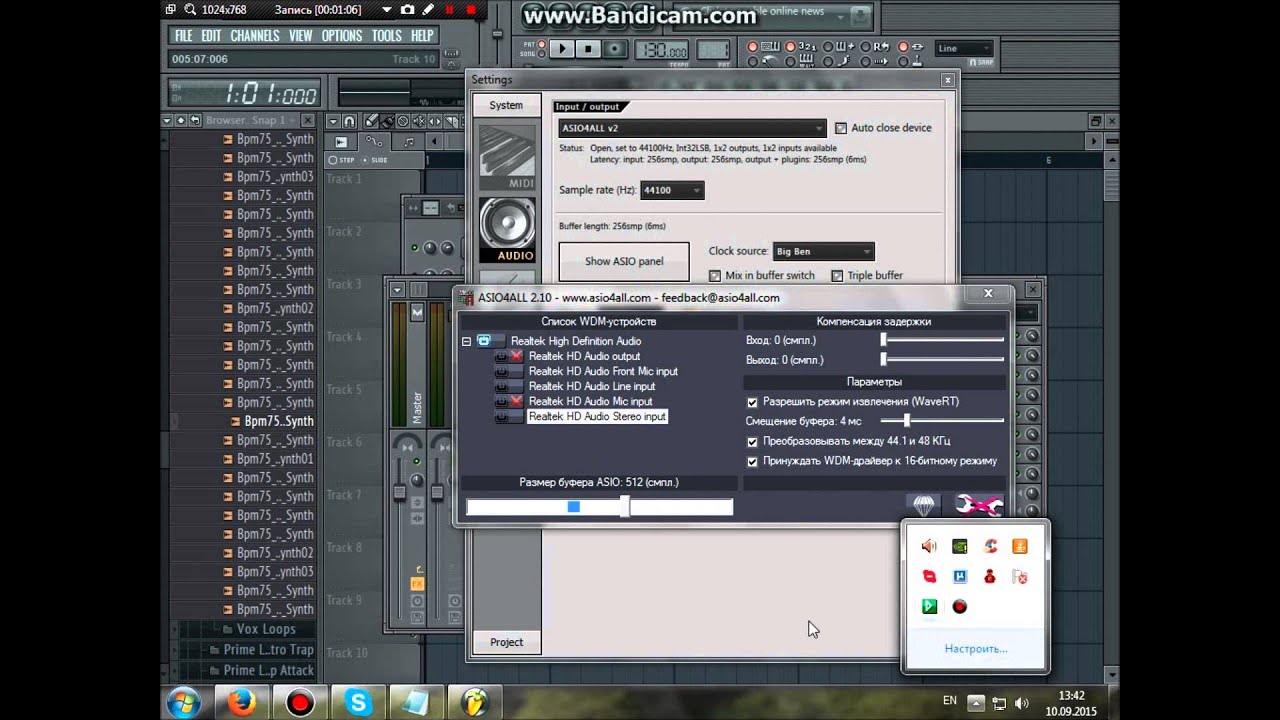Image resolution: width=1280 pixels, height=720 pixels.
Task: Collapse the Realtek High Definition Audio tree
Action: (x=466, y=341)
